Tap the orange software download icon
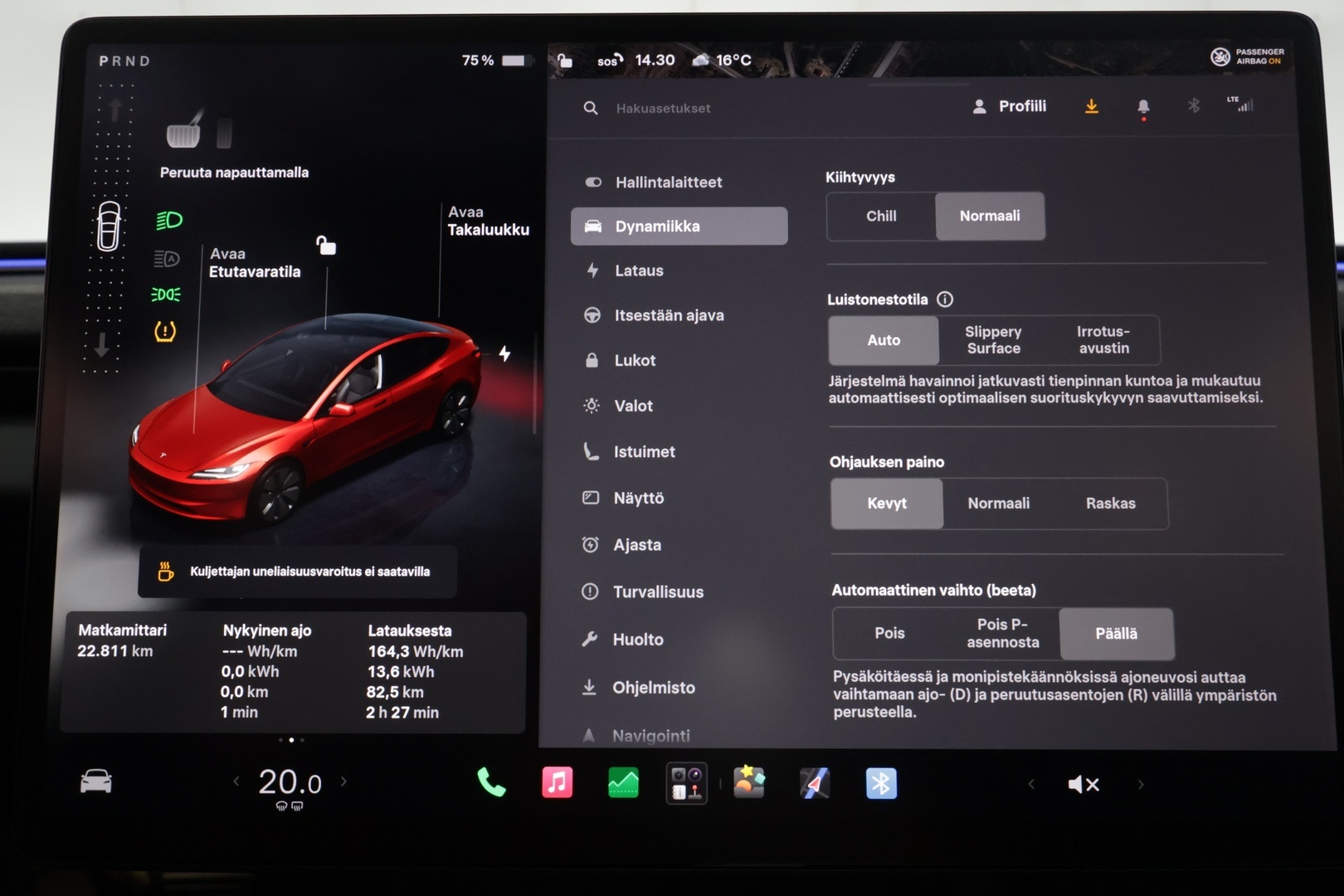Image resolution: width=1344 pixels, height=896 pixels. (1092, 106)
